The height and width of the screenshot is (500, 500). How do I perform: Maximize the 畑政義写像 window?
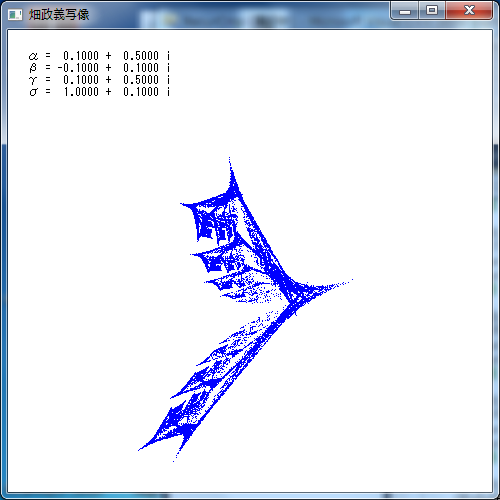[432, 11]
